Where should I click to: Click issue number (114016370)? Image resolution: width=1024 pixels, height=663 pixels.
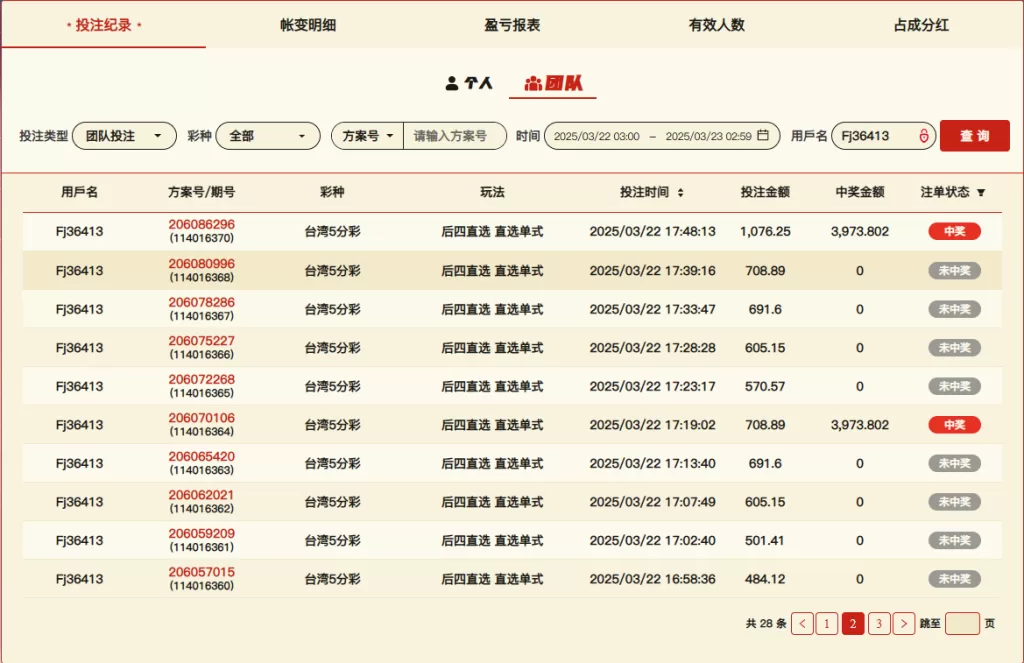[x=201, y=238]
